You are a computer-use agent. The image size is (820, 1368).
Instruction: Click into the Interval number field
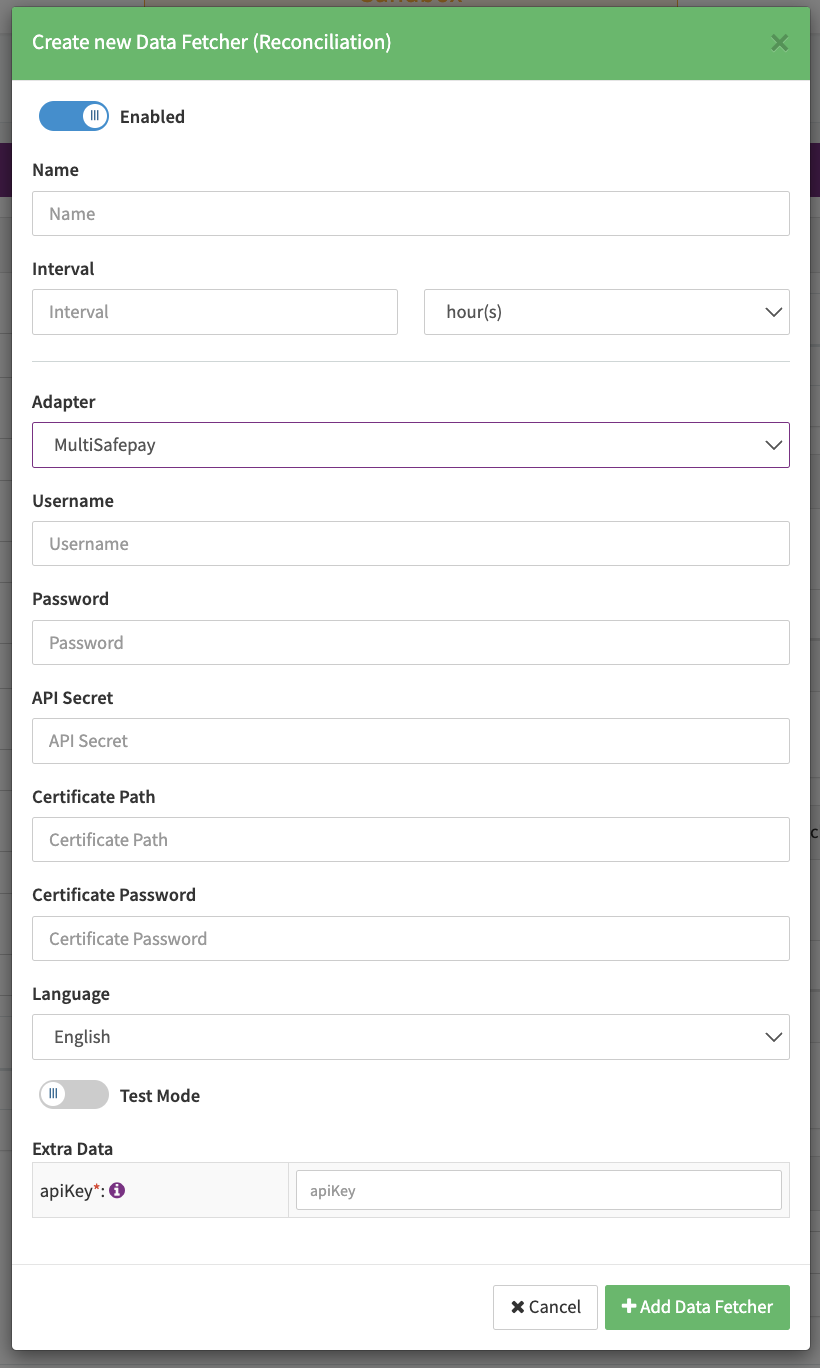[x=214, y=312]
